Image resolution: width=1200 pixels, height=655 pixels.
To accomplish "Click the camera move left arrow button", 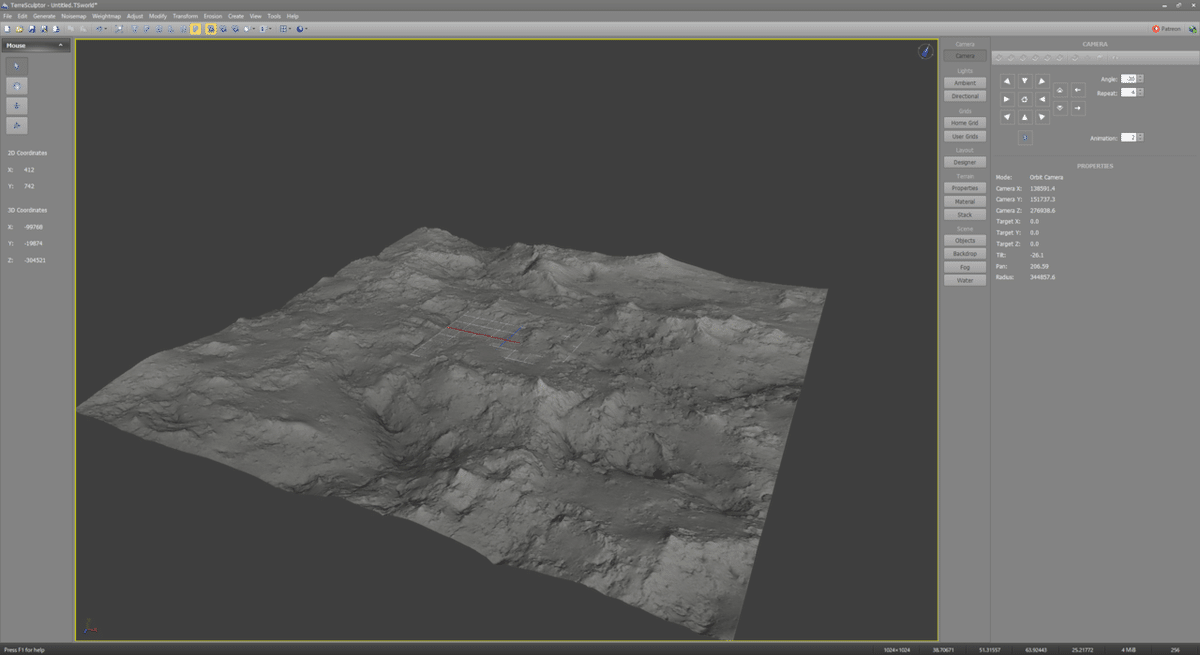I will pyautogui.click(x=1078, y=90).
